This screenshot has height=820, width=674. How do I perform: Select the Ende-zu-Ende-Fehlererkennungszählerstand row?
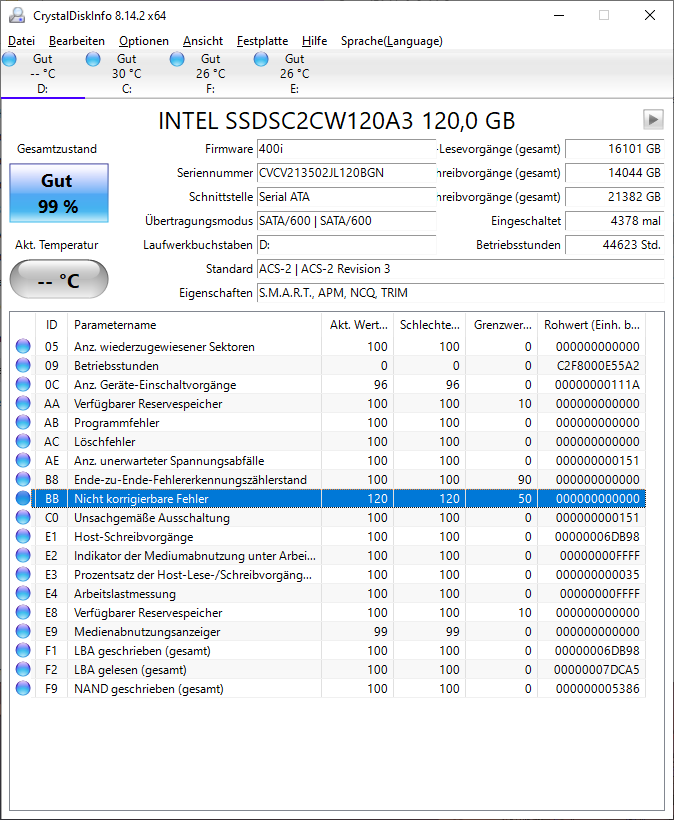tap(328, 479)
